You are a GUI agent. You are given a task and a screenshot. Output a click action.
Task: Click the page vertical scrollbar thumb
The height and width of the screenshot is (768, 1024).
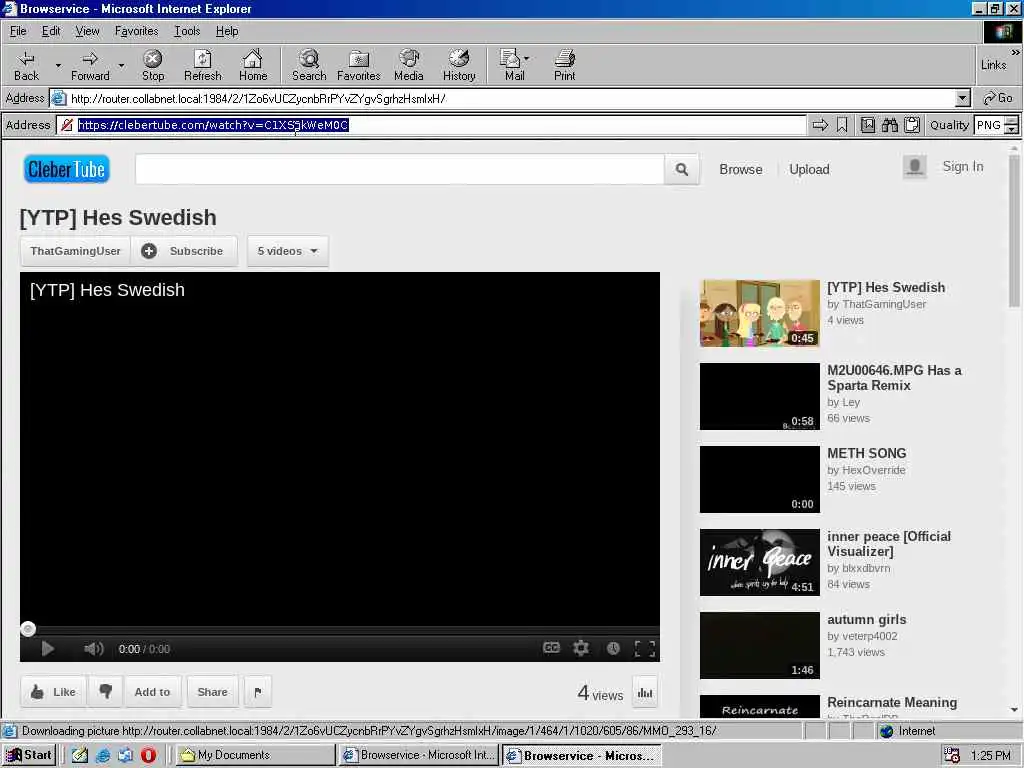click(1014, 229)
